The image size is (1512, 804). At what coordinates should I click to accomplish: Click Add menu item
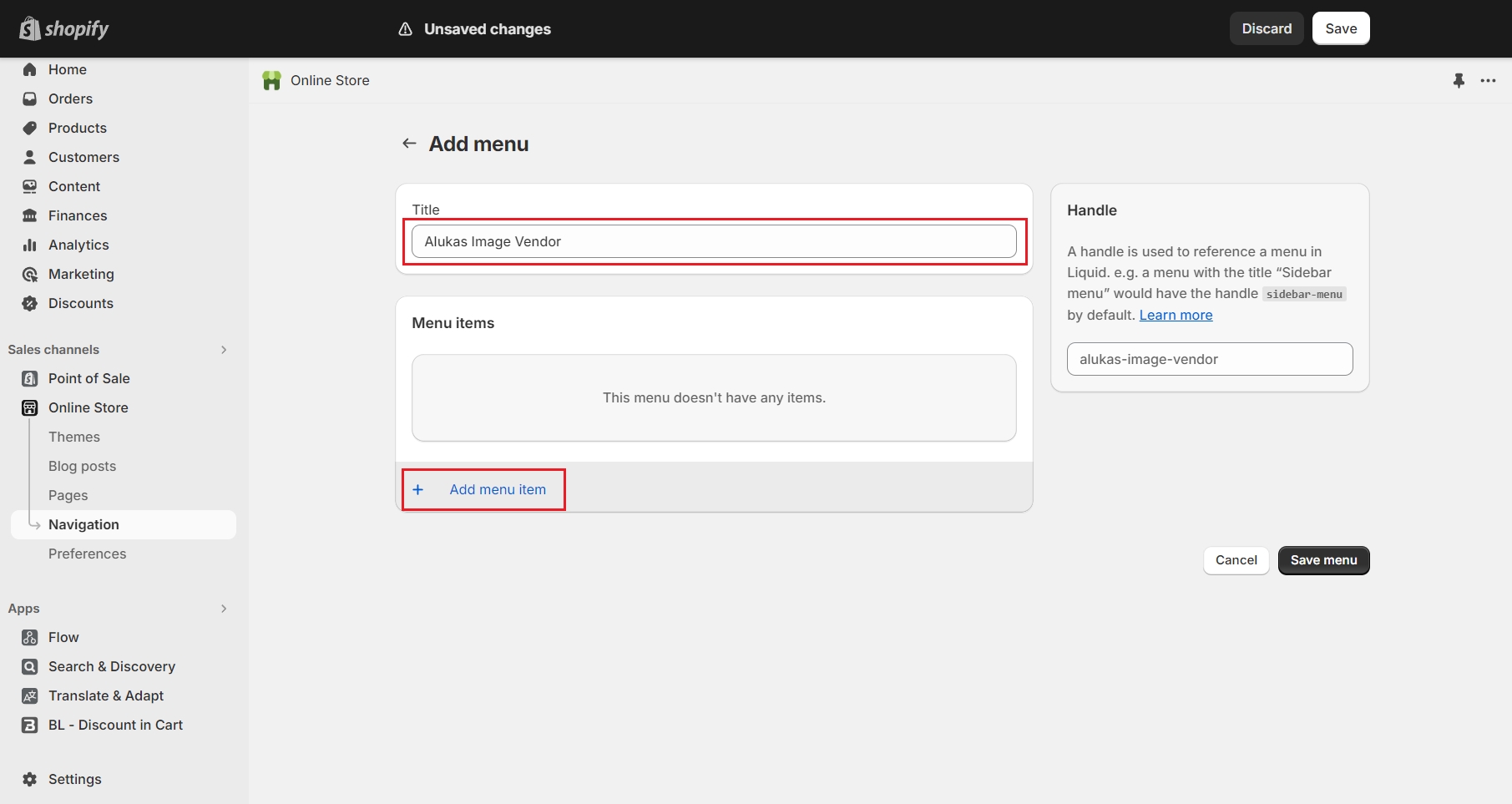(x=497, y=489)
